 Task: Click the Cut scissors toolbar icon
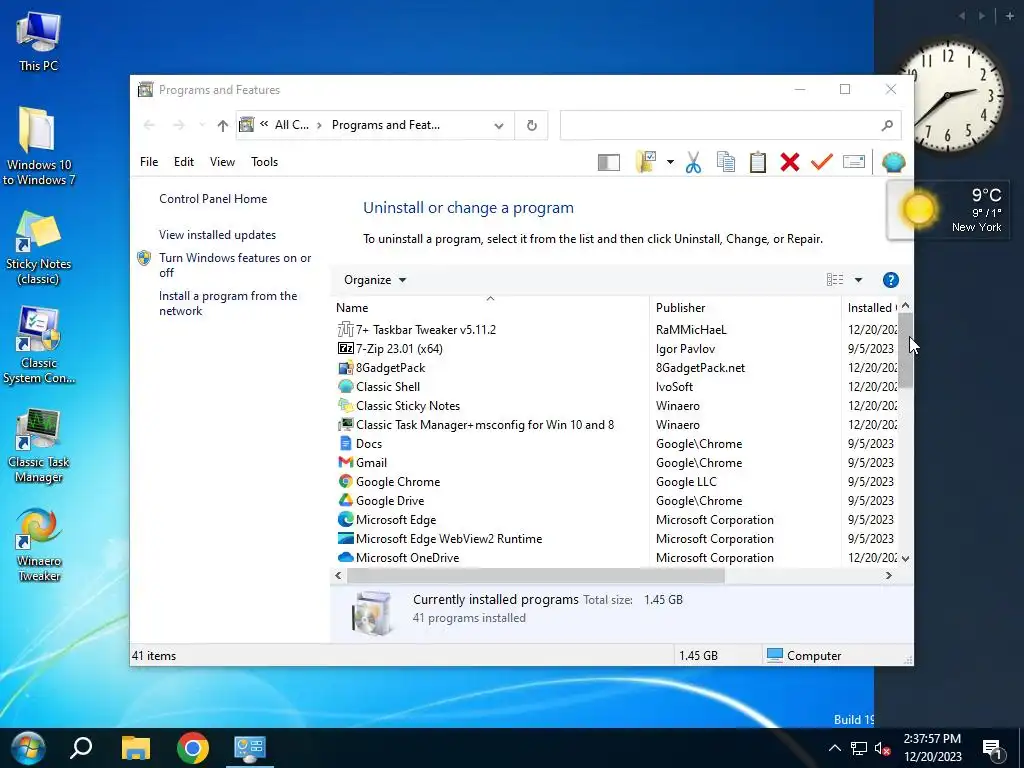click(x=693, y=162)
